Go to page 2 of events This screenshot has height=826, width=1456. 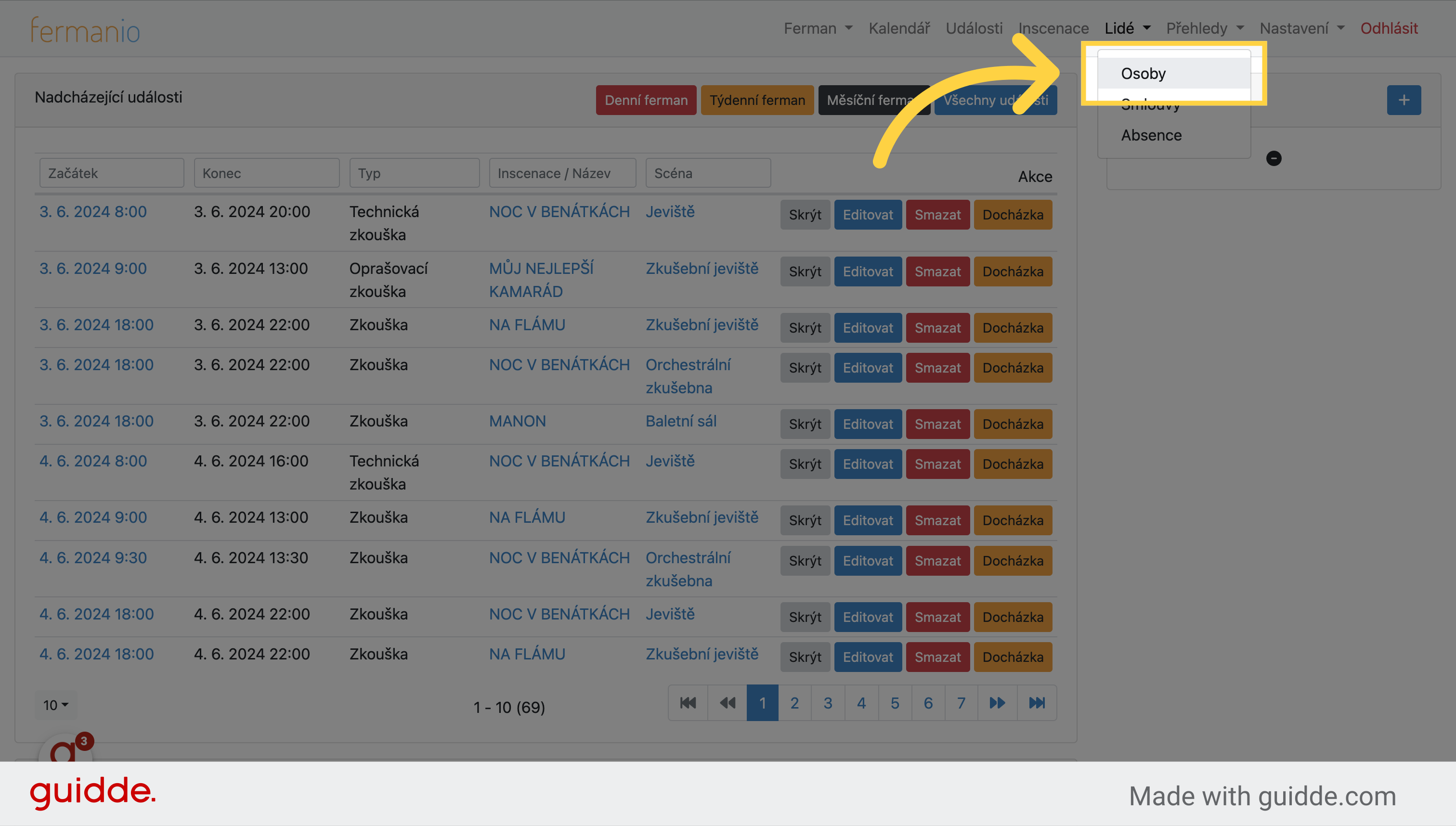coord(794,703)
